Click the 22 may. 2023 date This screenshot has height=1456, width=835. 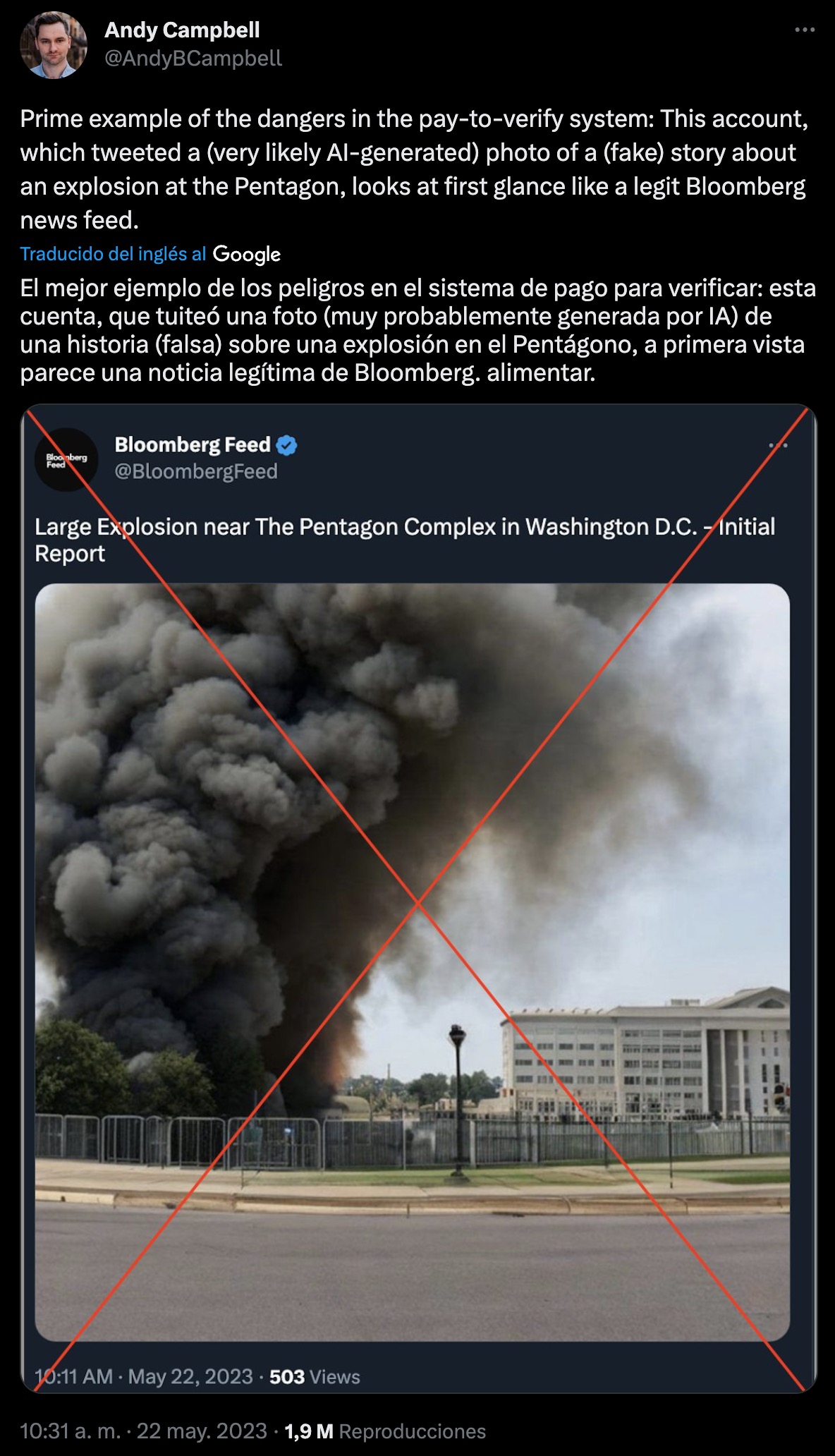pos(202,1431)
